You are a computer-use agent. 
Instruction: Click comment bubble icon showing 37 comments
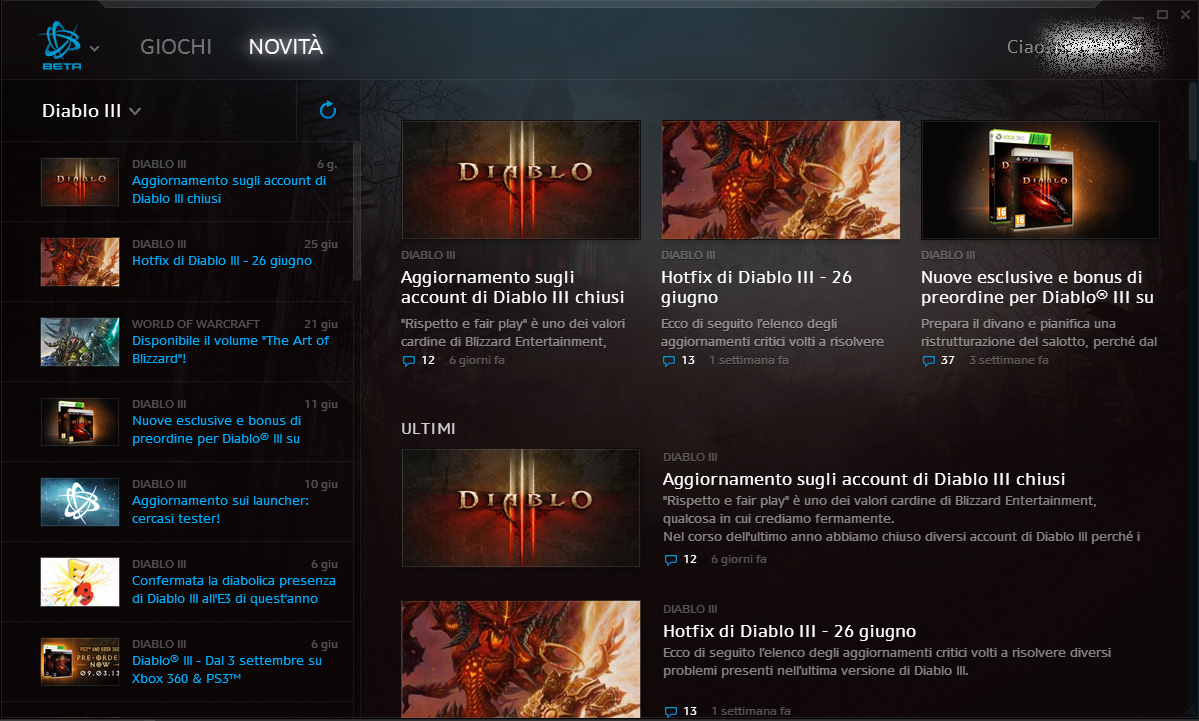(x=928, y=360)
